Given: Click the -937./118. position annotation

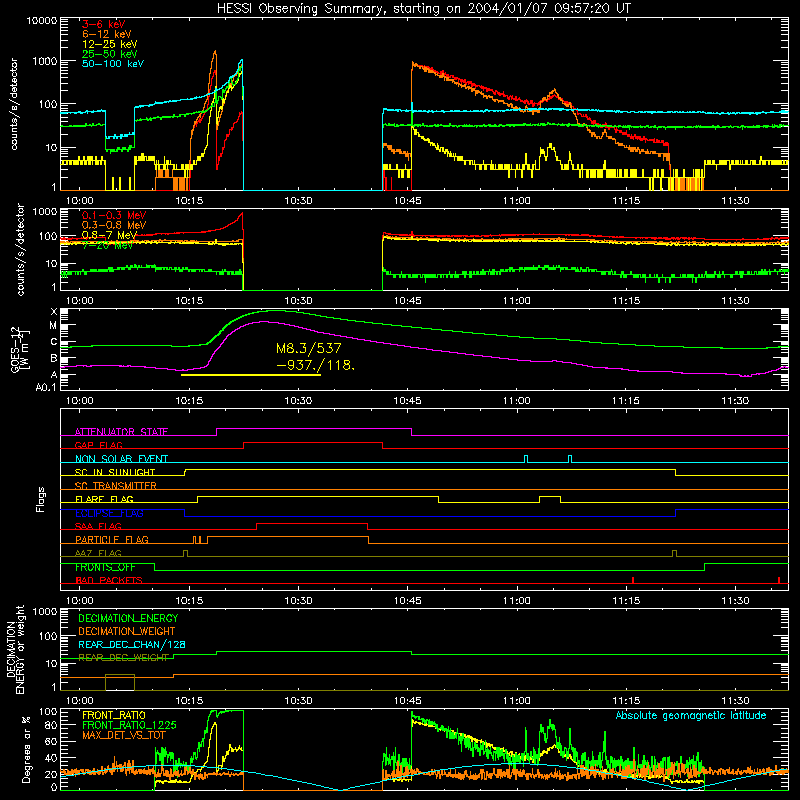Looking at the screenshot, I should (x=315, y=365).
